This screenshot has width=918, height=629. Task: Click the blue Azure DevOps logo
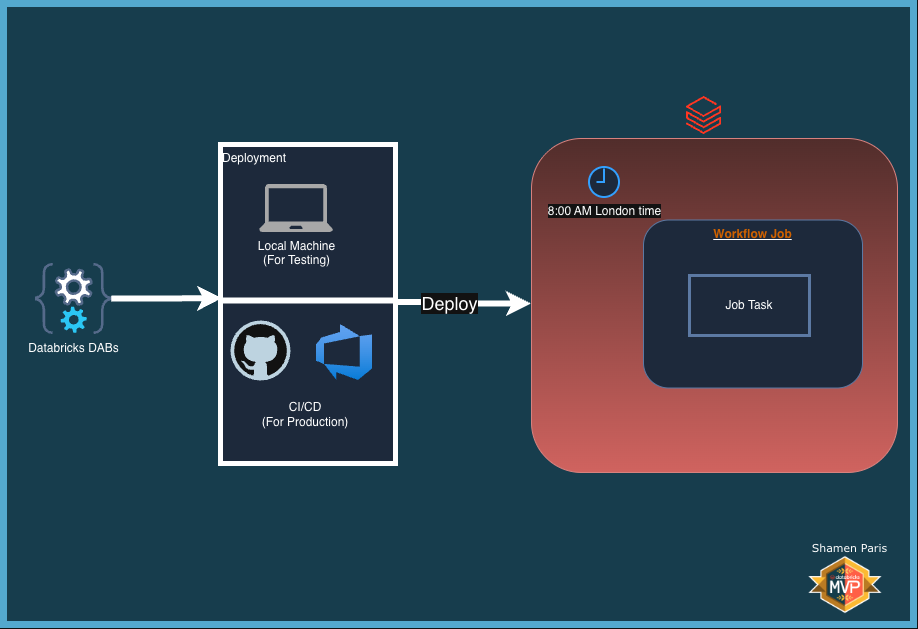(x=344, y=352)
